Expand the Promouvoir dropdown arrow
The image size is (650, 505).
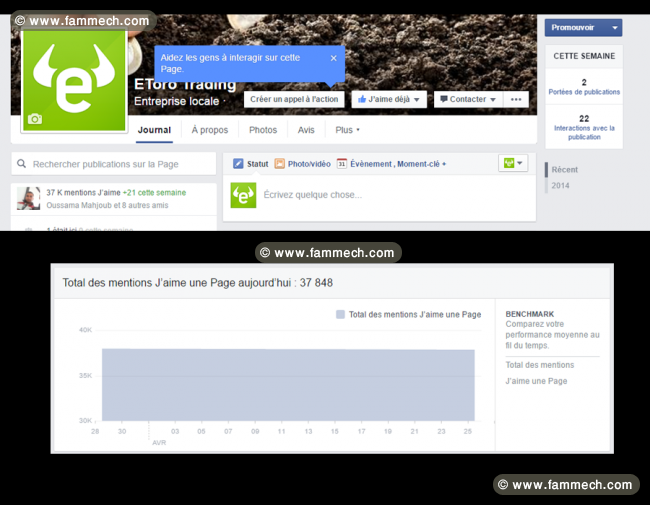(x=615, y=28)
